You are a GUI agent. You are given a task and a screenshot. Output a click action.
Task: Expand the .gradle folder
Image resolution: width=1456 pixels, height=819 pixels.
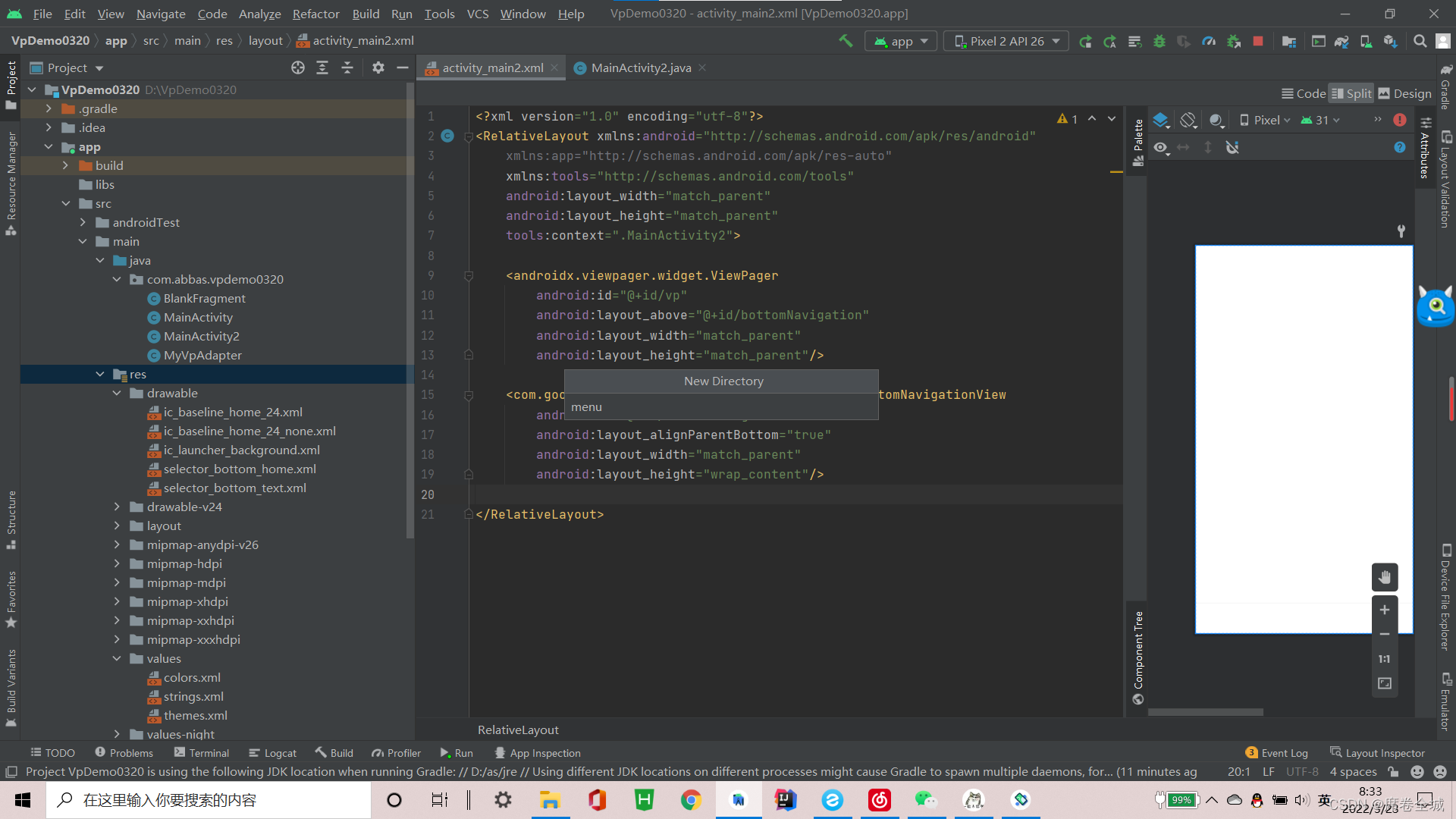click(x=49, y=109)
